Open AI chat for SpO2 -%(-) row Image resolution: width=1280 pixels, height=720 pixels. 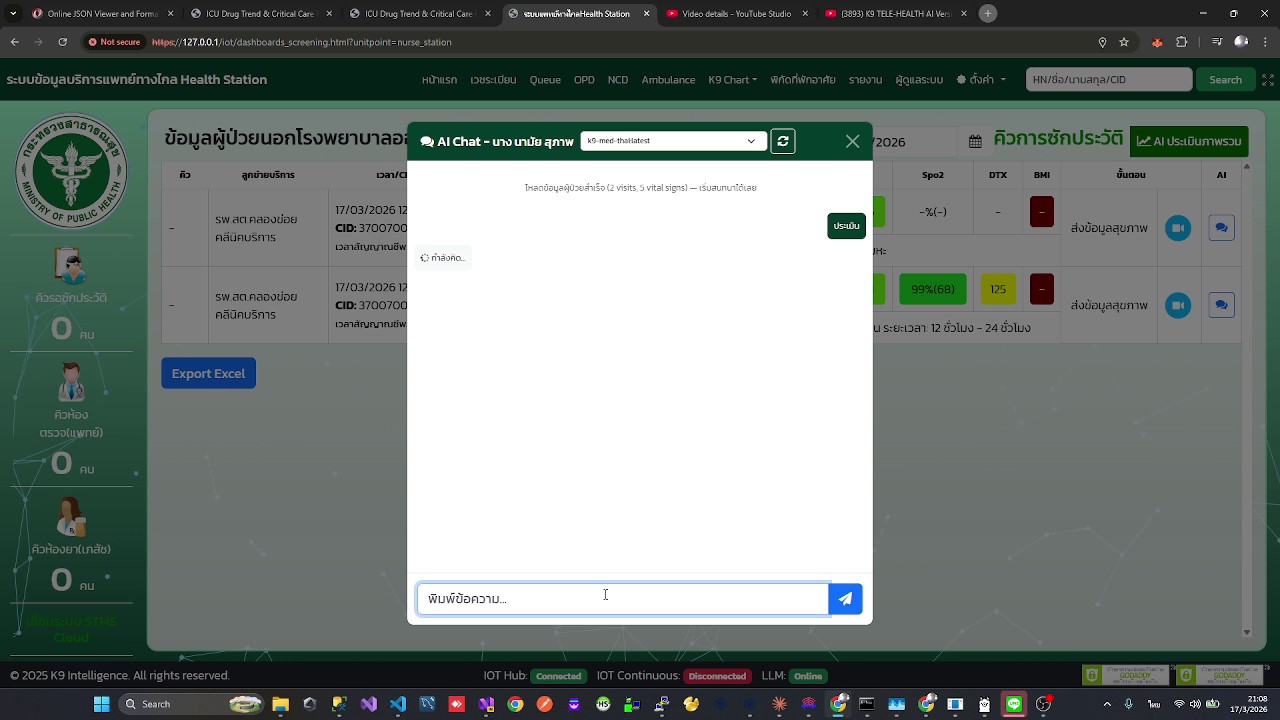click(x=1221, y=228)
